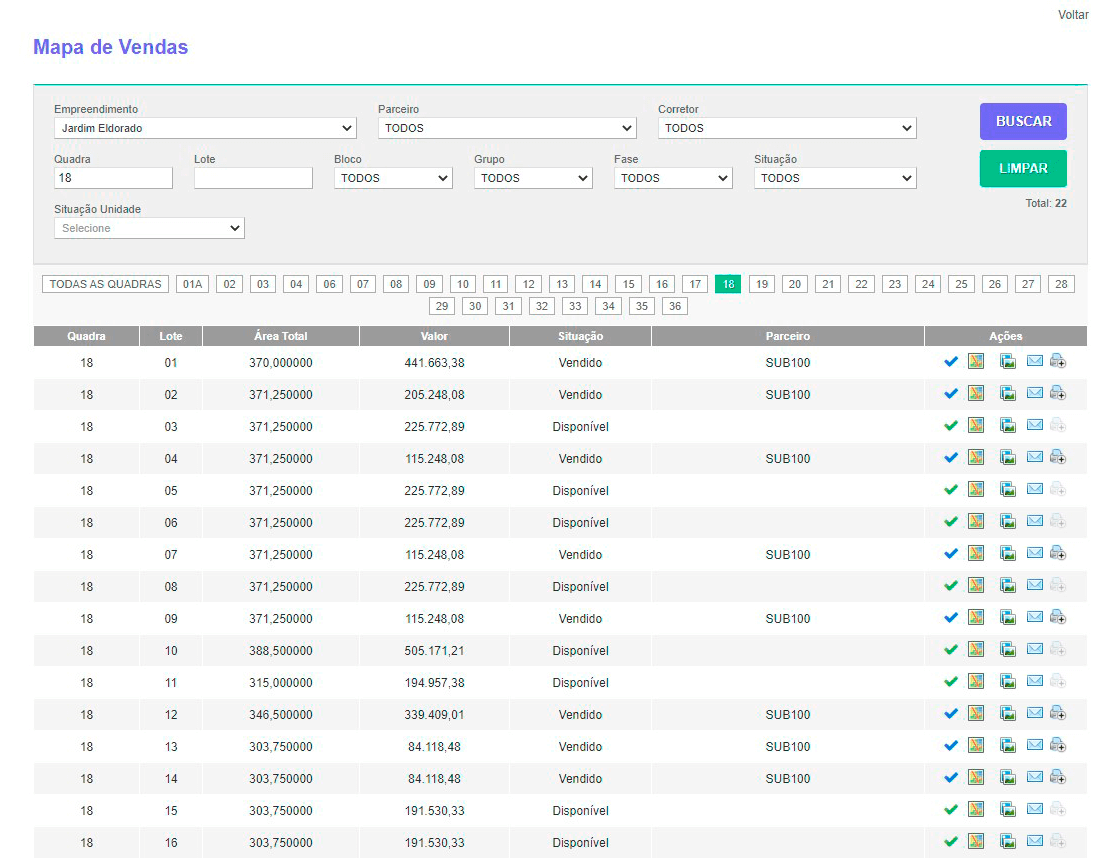Viewport: 1118px width, 858px height.
Task: Select quadra 36 tab
Action: pos(675,306)
